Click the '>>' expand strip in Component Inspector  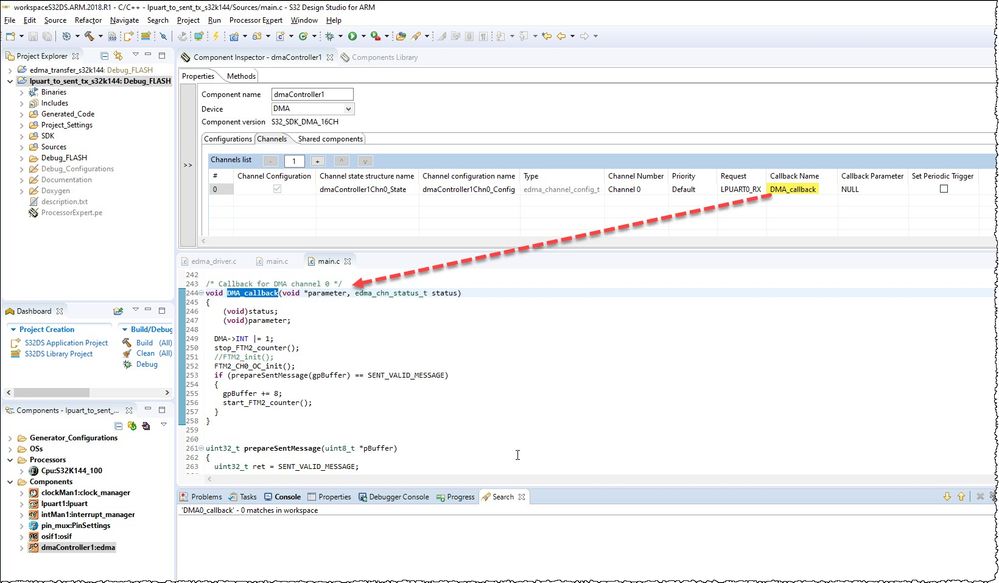coord(188,165)
